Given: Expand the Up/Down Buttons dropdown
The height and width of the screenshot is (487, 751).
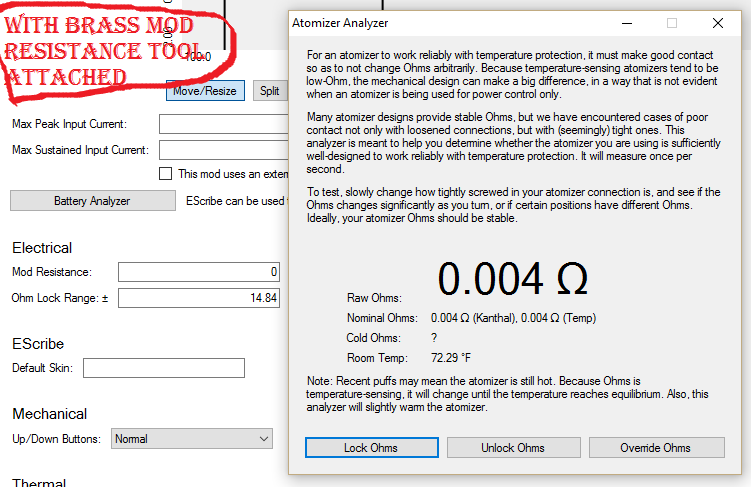Looking at the screenshot, I should coord(191,439).
